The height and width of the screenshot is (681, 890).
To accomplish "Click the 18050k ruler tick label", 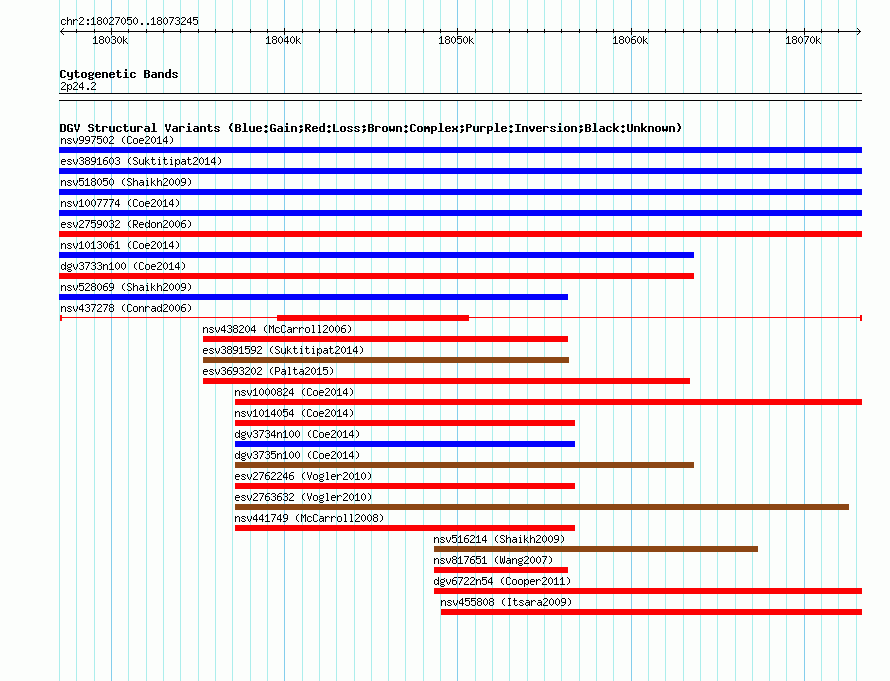I will 456,40.
